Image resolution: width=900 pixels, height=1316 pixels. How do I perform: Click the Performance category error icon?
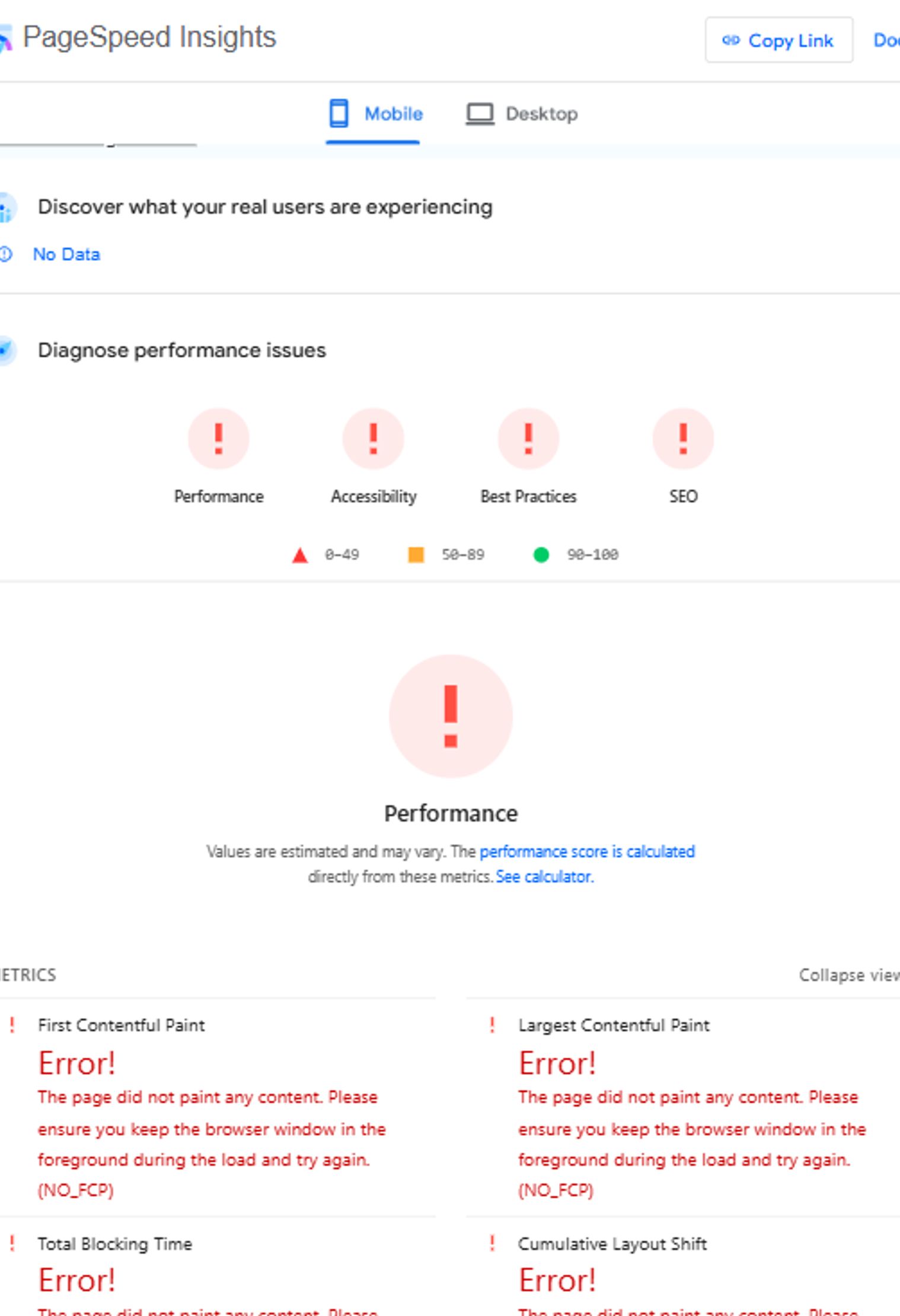pos(219,439)
